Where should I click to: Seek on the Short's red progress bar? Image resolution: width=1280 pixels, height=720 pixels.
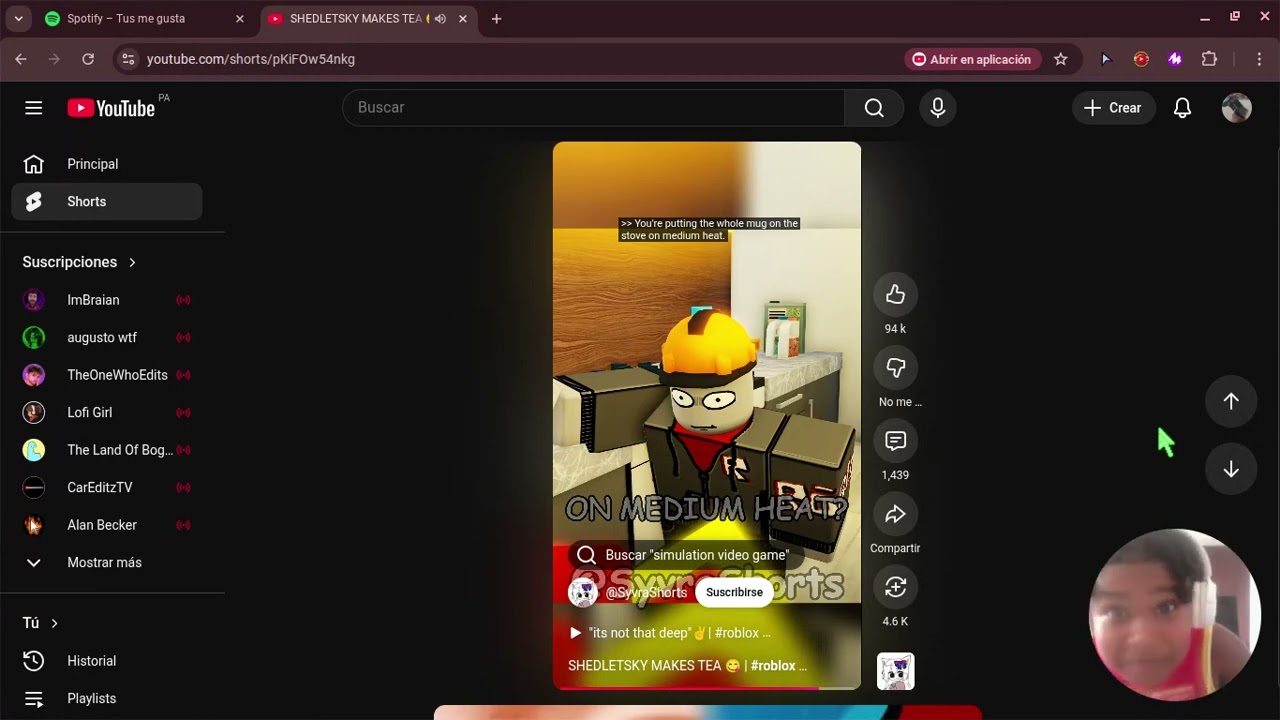point(707,688)
